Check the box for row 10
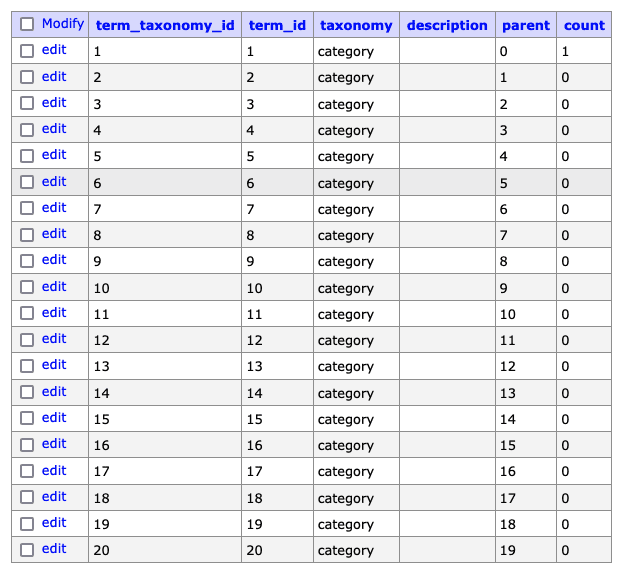This screenshot has height=571, width=625. [x=27, y=287]
